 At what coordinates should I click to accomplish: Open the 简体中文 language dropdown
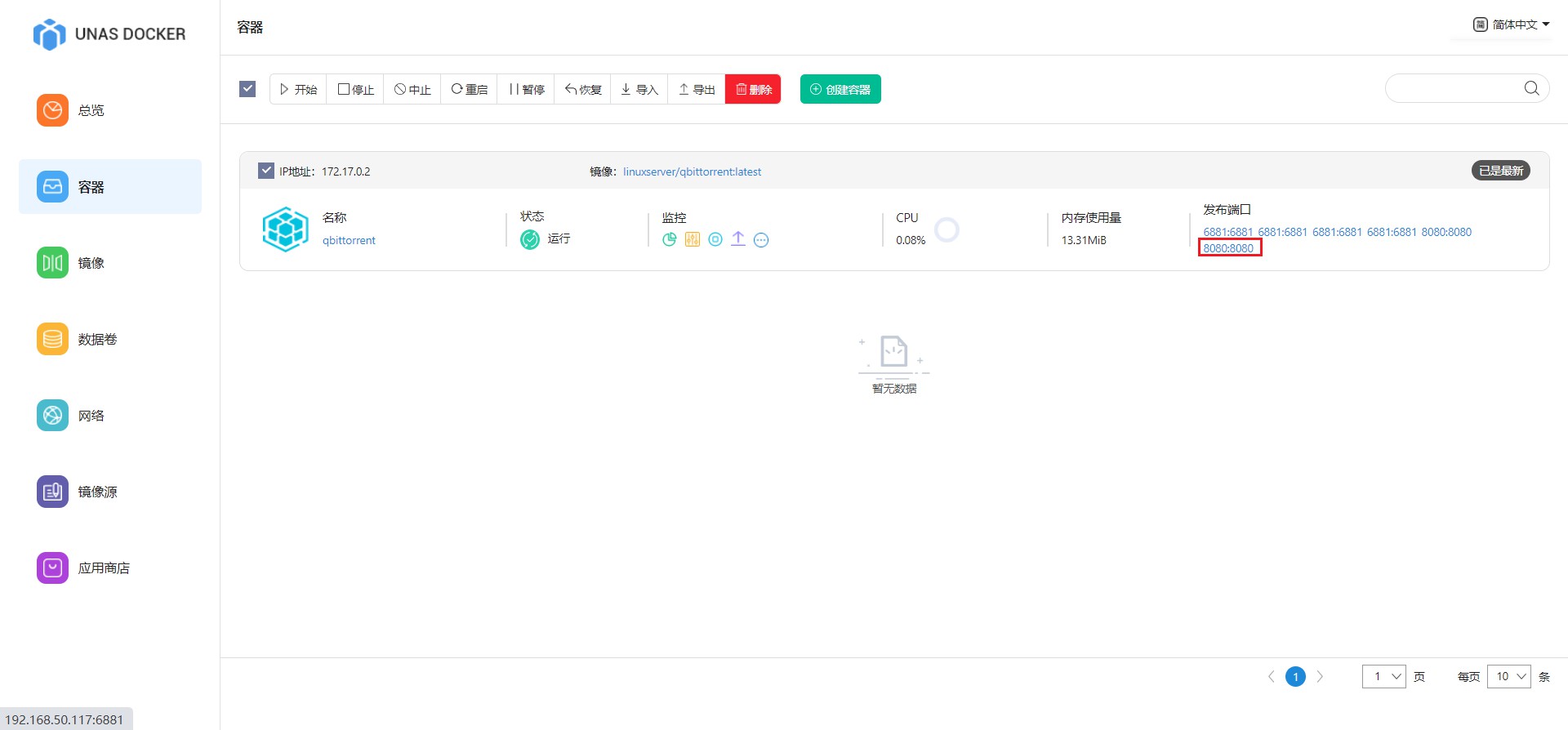(1511, 24)
